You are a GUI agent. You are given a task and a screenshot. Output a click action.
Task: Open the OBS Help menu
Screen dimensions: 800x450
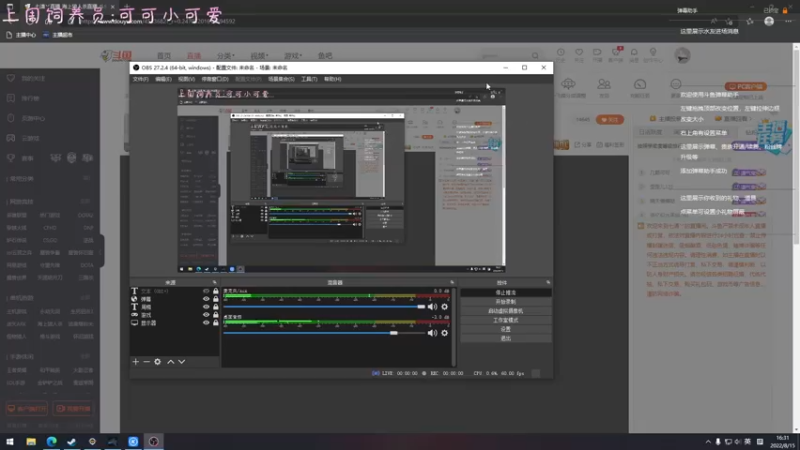[x=333, y=79]
